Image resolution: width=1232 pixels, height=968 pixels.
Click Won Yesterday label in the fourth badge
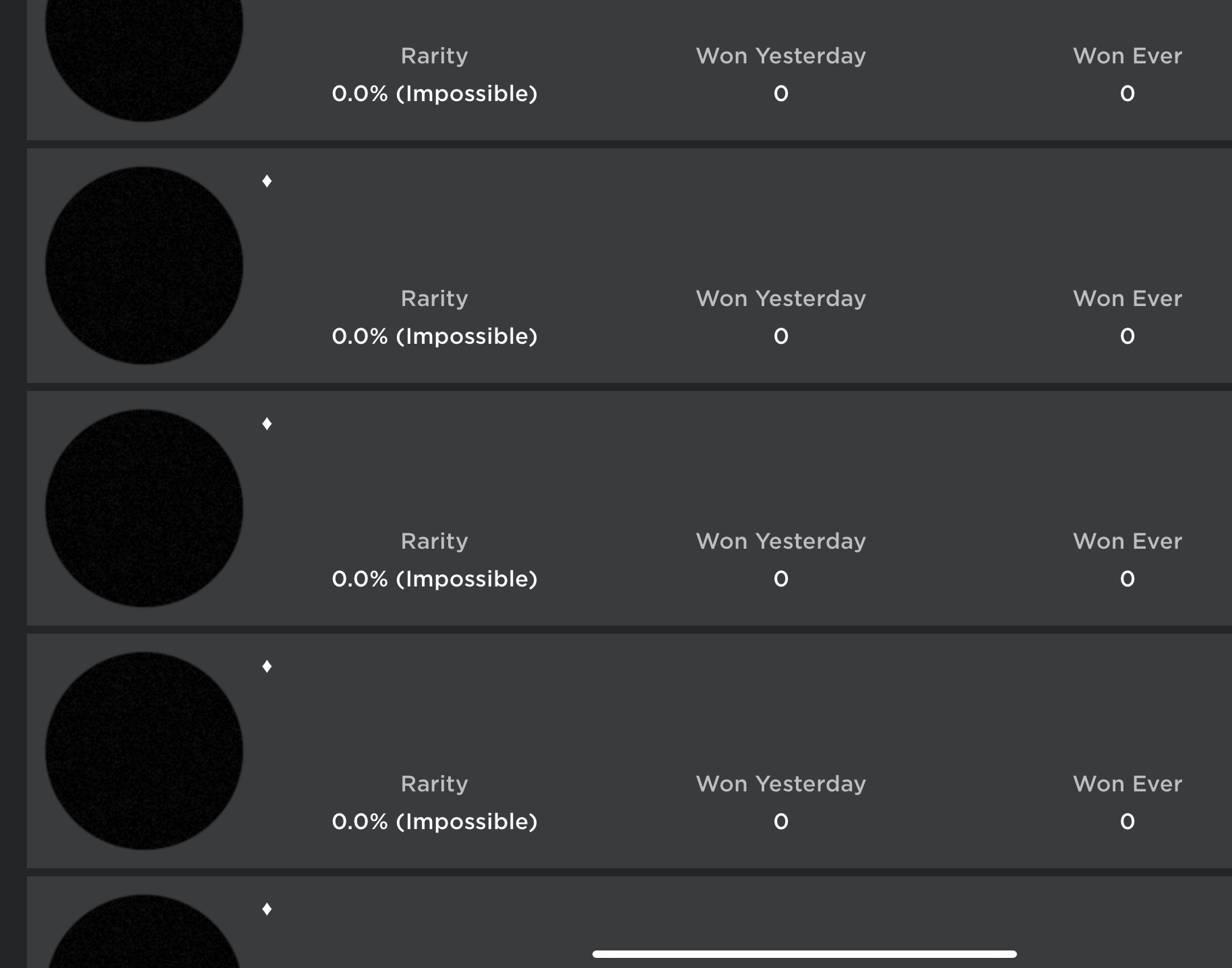click(x=780, y=784)
